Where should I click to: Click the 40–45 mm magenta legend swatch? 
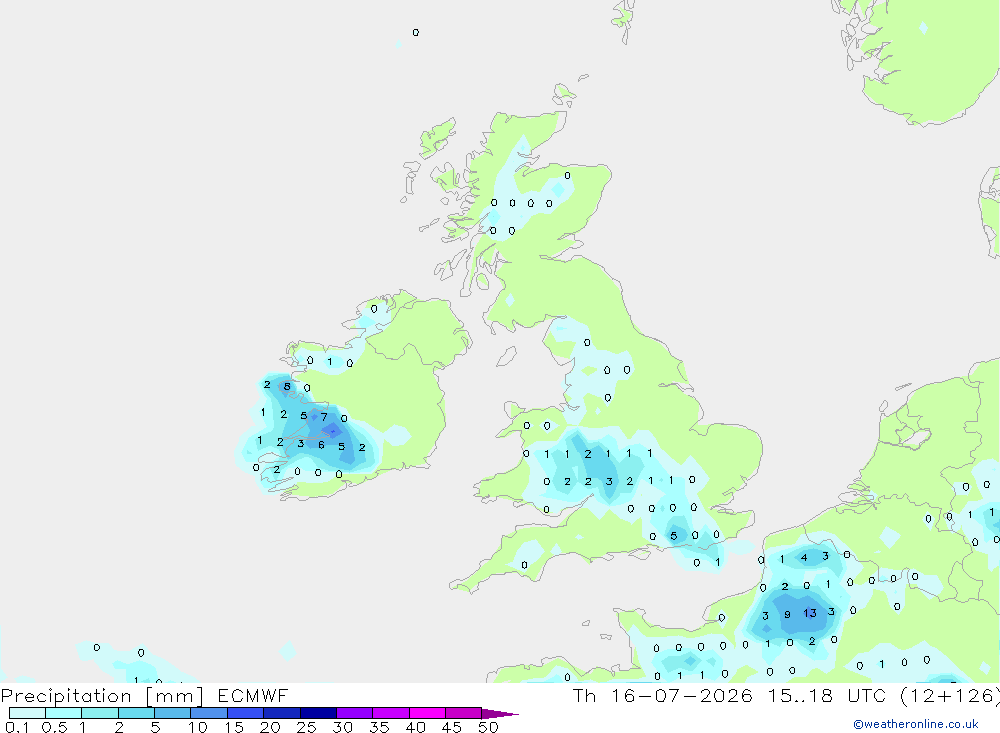pos(427,713)
